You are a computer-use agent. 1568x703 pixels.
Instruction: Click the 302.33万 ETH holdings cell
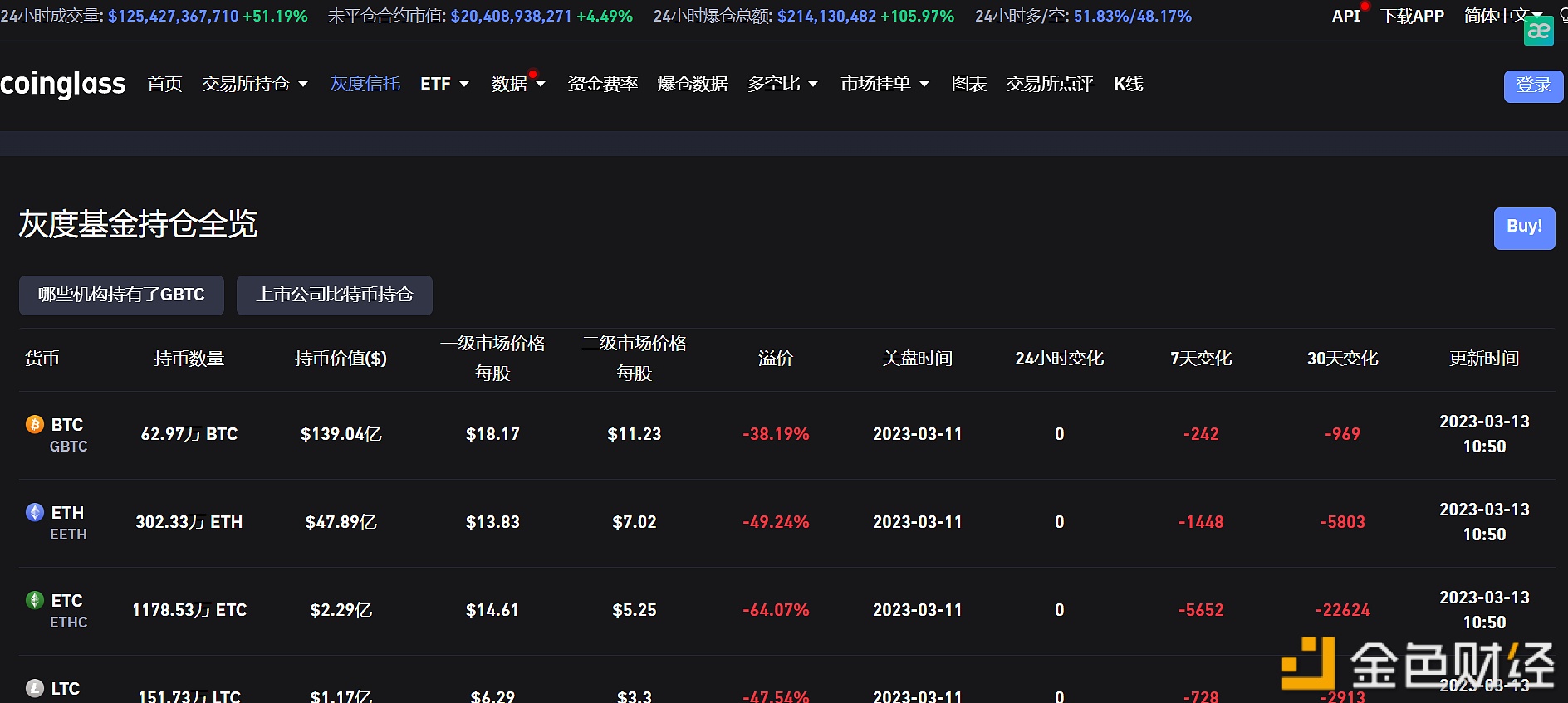coord(189,522)
